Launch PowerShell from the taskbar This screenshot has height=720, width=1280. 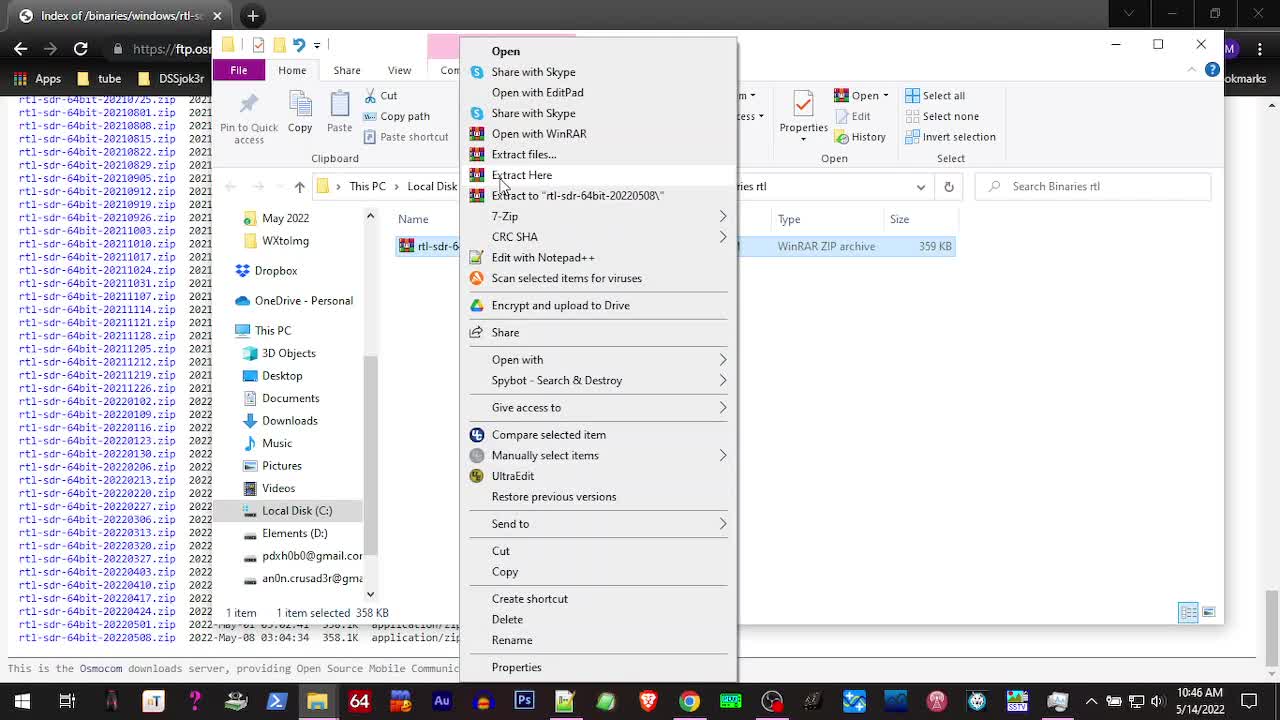point(276,701)
